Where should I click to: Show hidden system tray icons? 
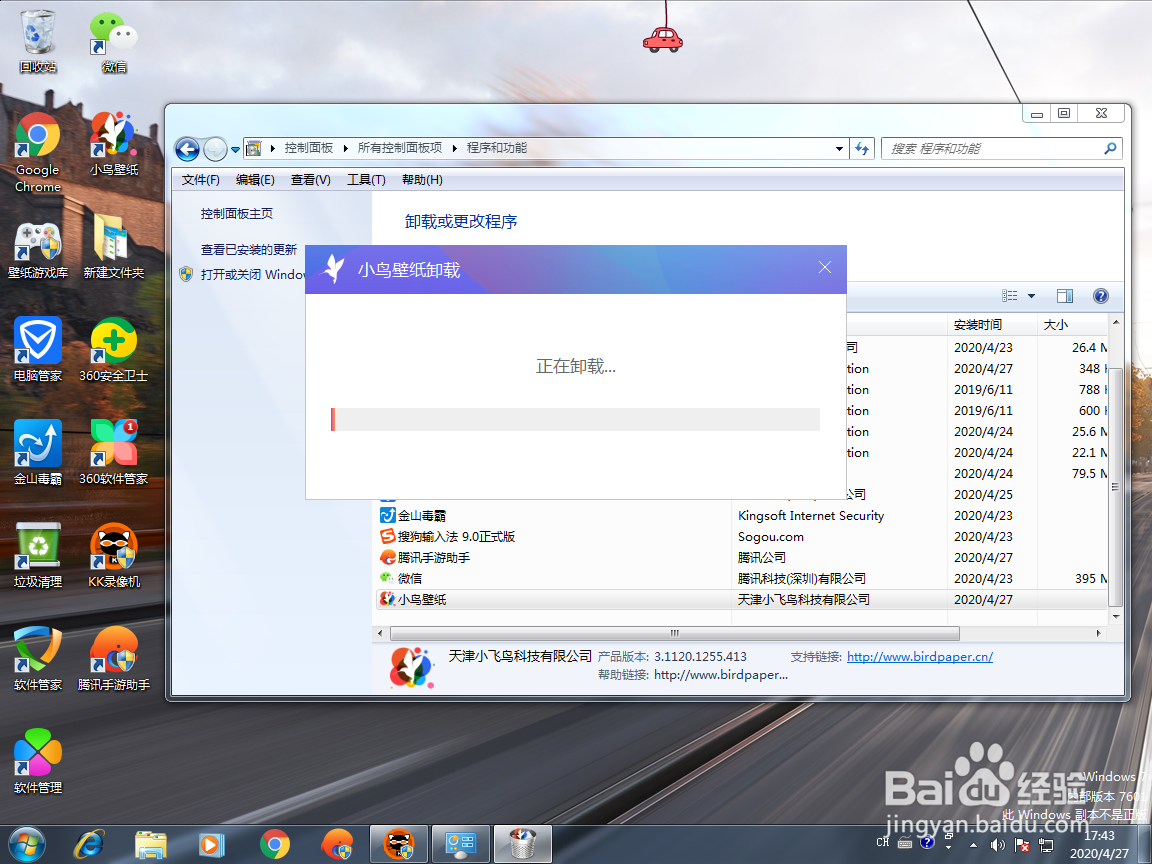point(973,845)
